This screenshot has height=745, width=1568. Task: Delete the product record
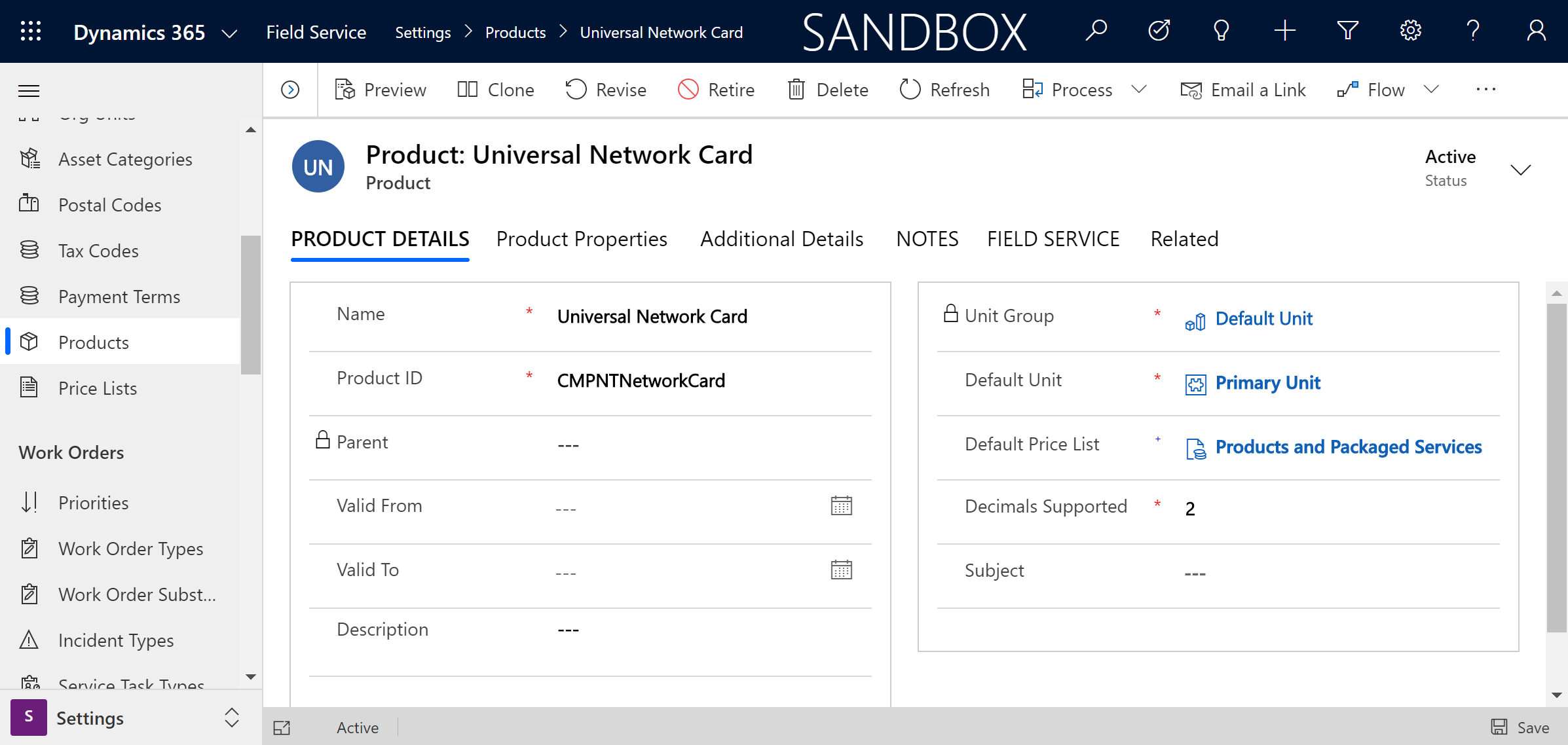[x=828, y=90]
